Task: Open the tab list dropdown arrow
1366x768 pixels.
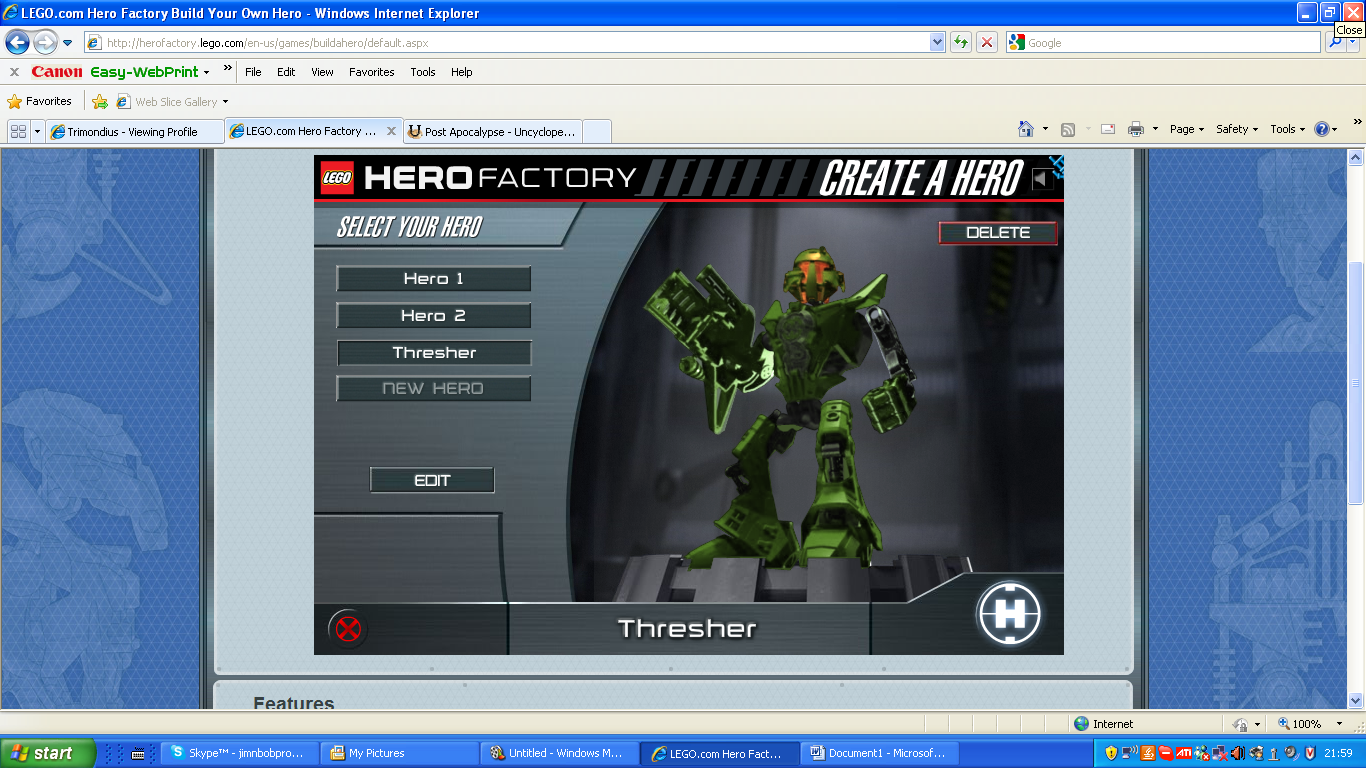Action: [38, 131]
